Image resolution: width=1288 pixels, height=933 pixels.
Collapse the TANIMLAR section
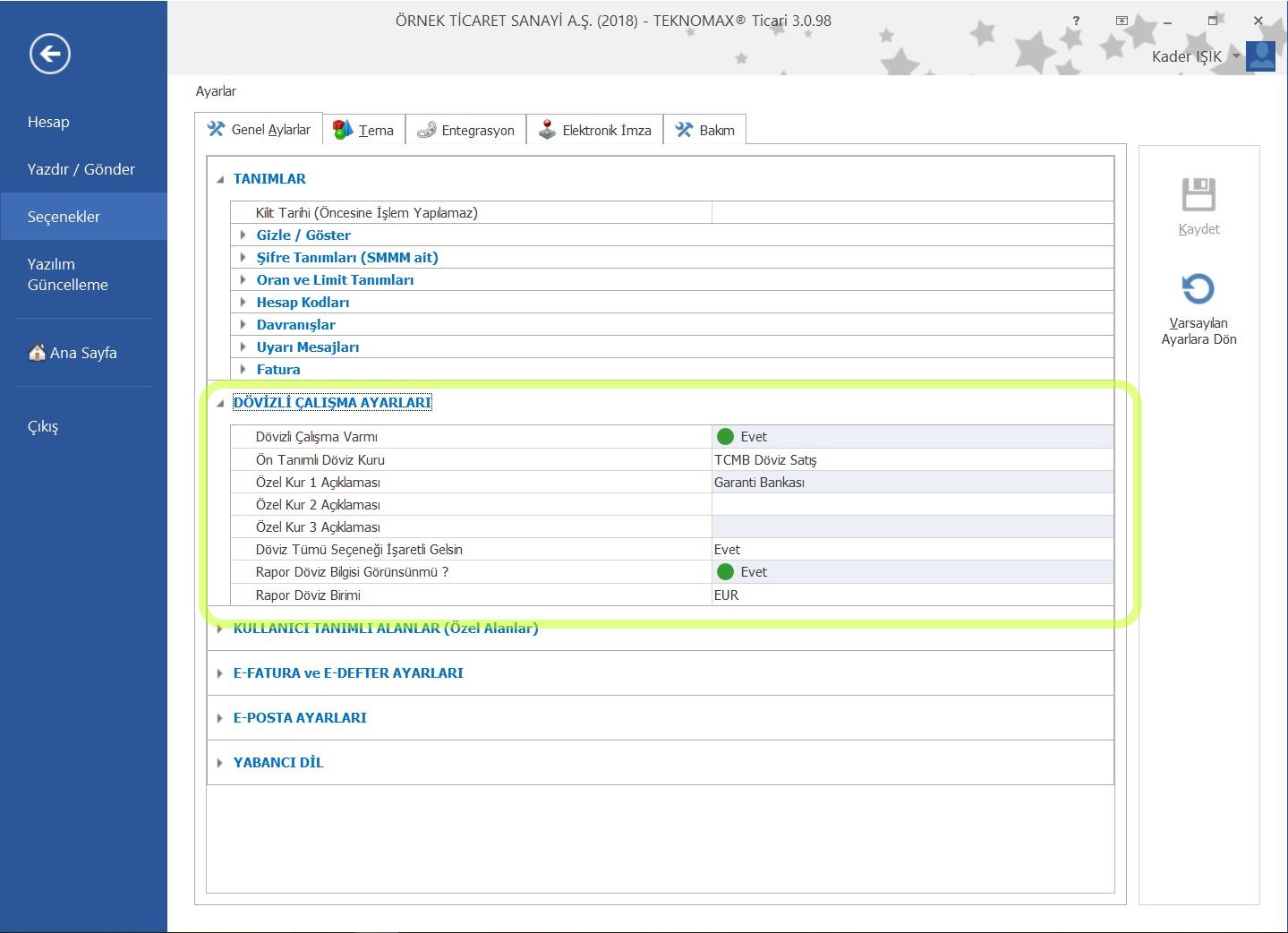point(220,179)
